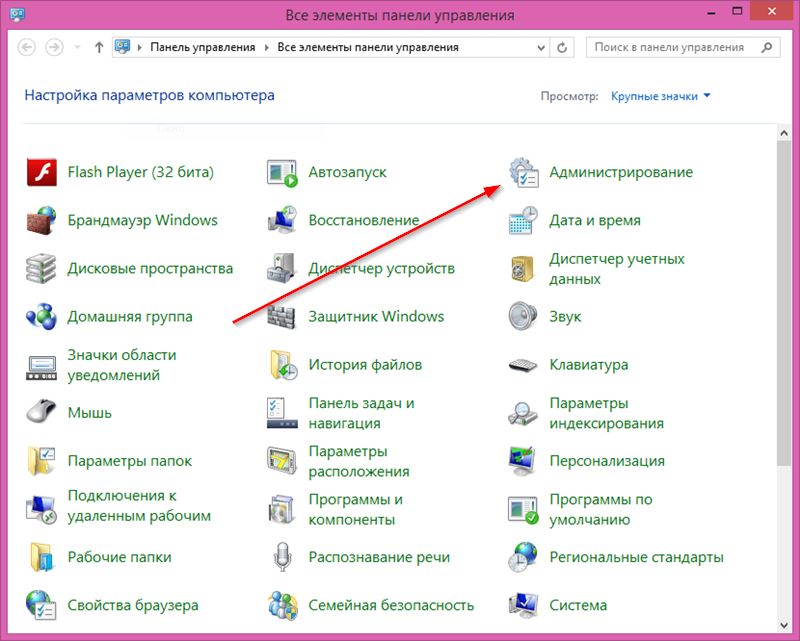
Task: Focus the Поиск в панели управления field
Action: [x=683, y=47]
